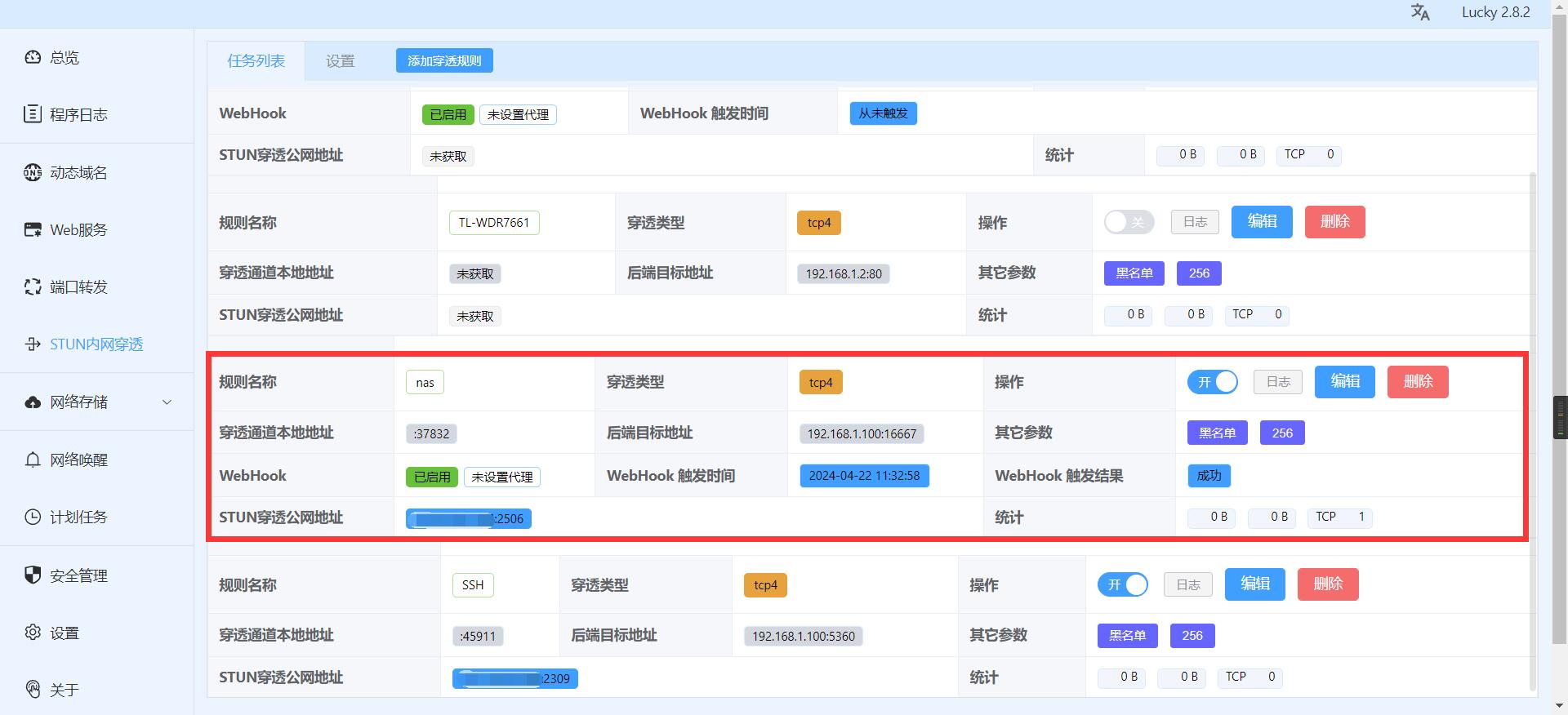Open 日志 for the TL-WDR7661 rule
Image resolution: width=1568 pixels, height=715 pixels.
pyautogui.click(x=1195, y=222)
